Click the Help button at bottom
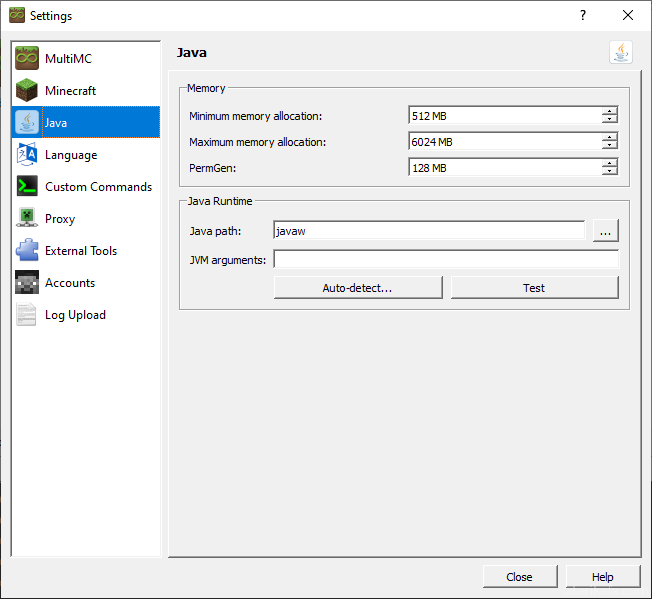652x599 pixels. tap(603, 577)
